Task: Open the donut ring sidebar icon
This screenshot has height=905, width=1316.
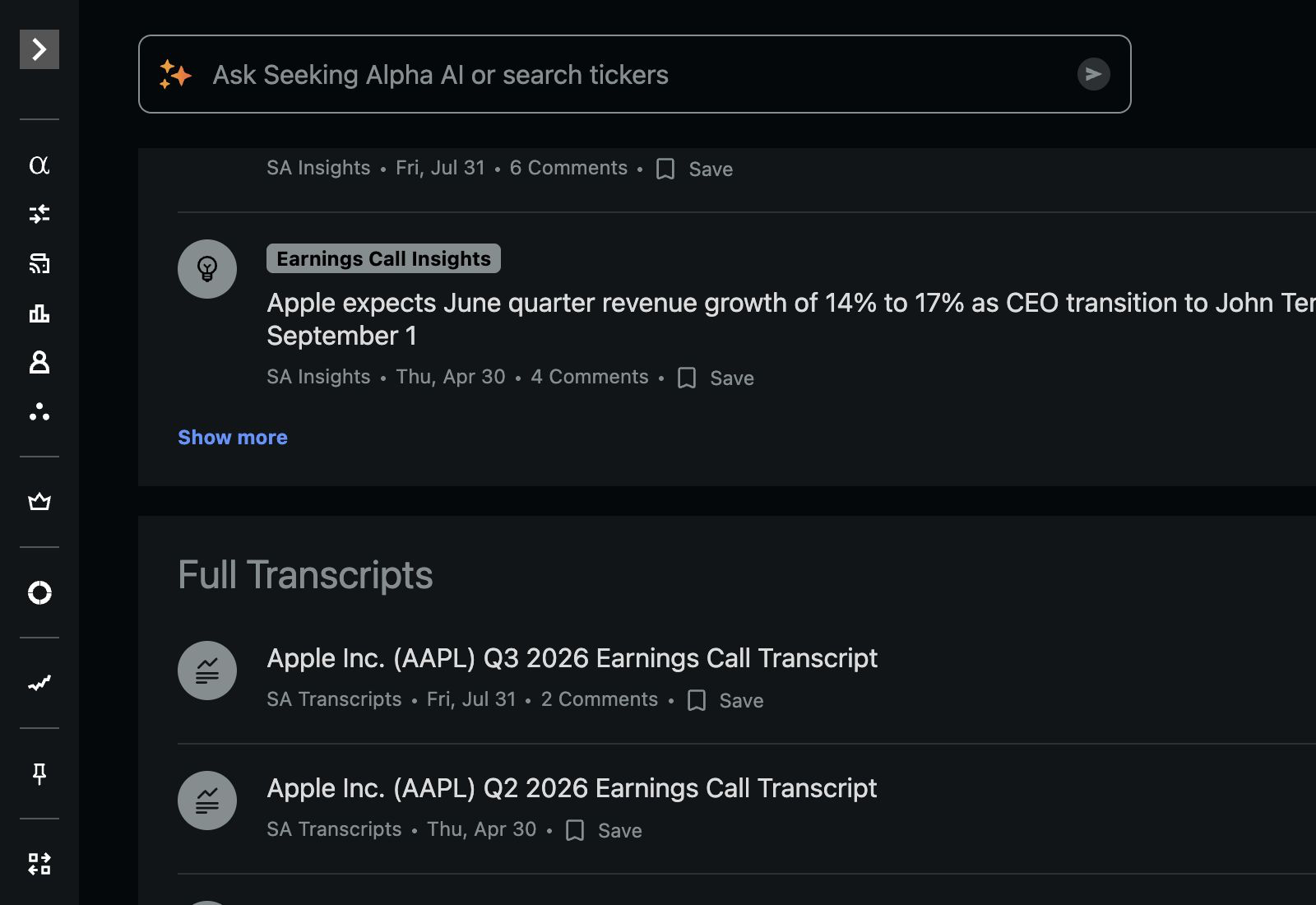Action: pos(39,592)
